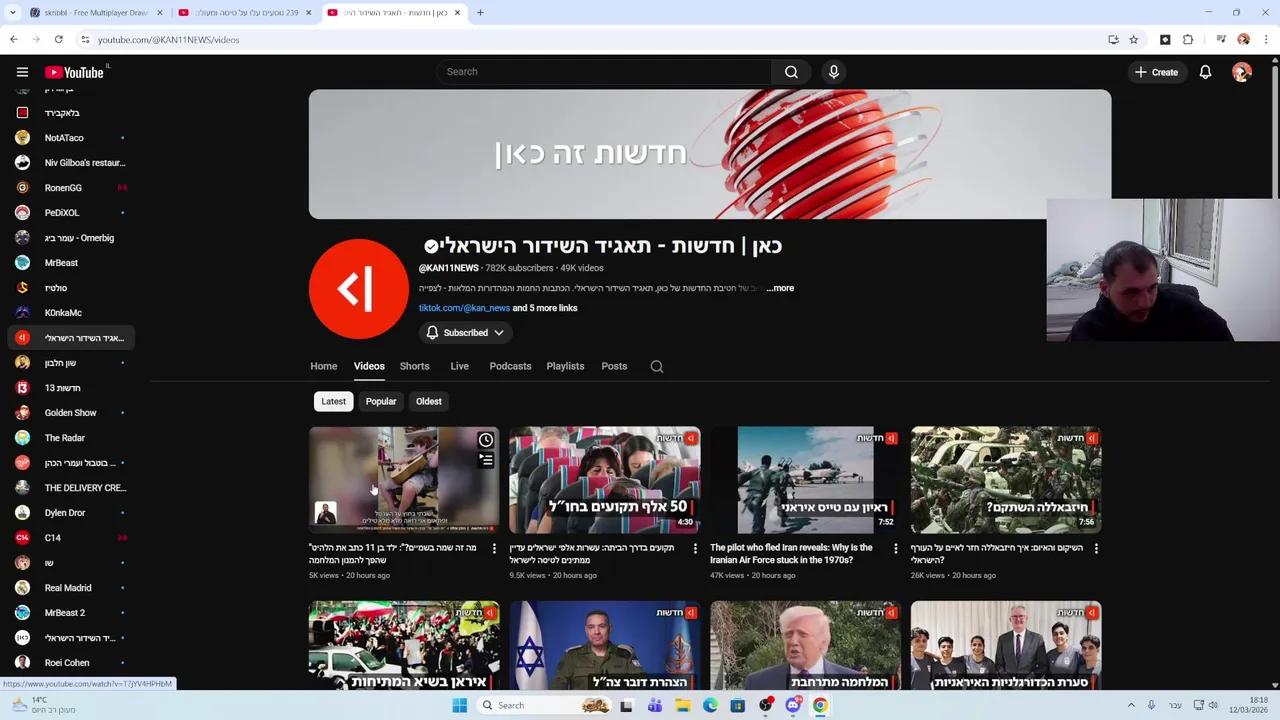Search within channel using magnifier icon
Viewport: 1280px width, 720px height.
pos(657,366)
